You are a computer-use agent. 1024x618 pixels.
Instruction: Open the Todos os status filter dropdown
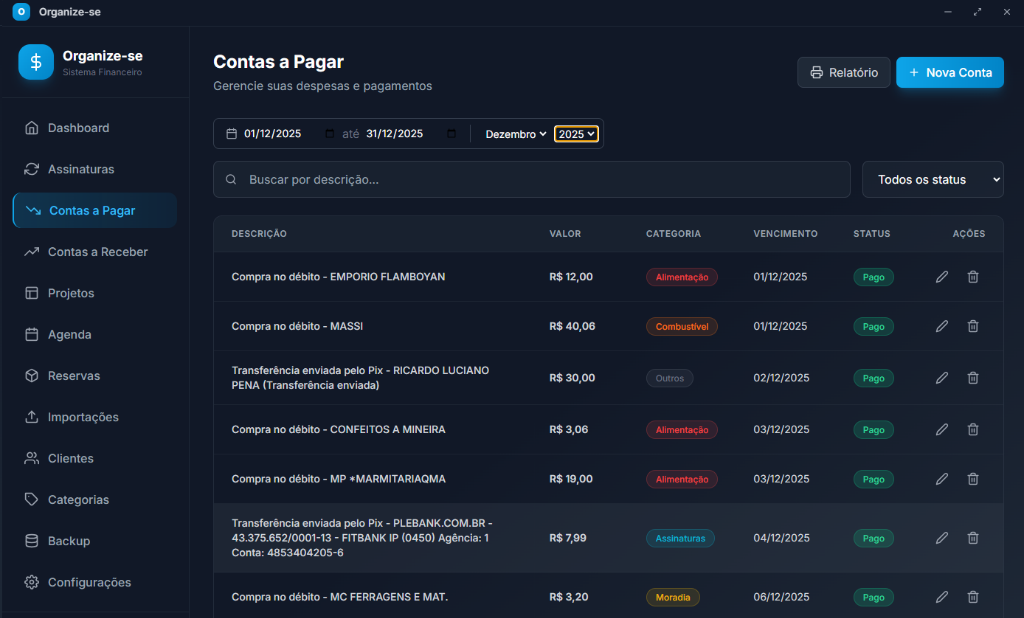pos(932,180)
